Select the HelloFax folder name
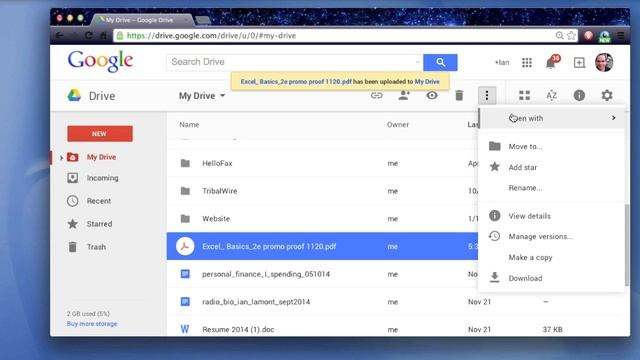640x360 pixels. 217,163
